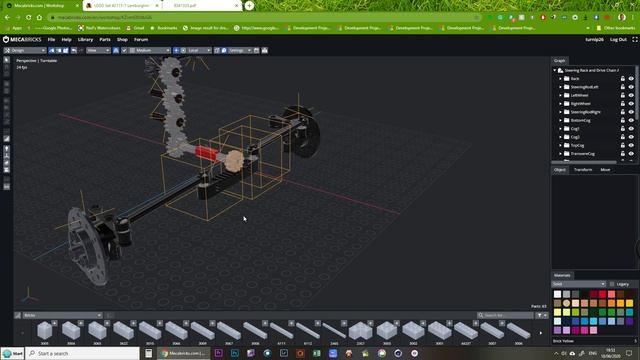Image resolution: width=640 pixels, height=360 pixels.
Task: Toggle the checkmark box before Medium dropdown
Action: pyautogui.click(x=124, y=50)
